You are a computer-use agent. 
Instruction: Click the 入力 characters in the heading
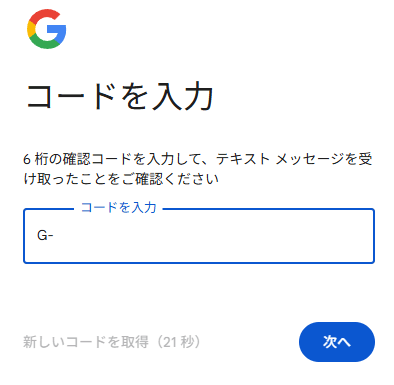[x=182, y=96]
